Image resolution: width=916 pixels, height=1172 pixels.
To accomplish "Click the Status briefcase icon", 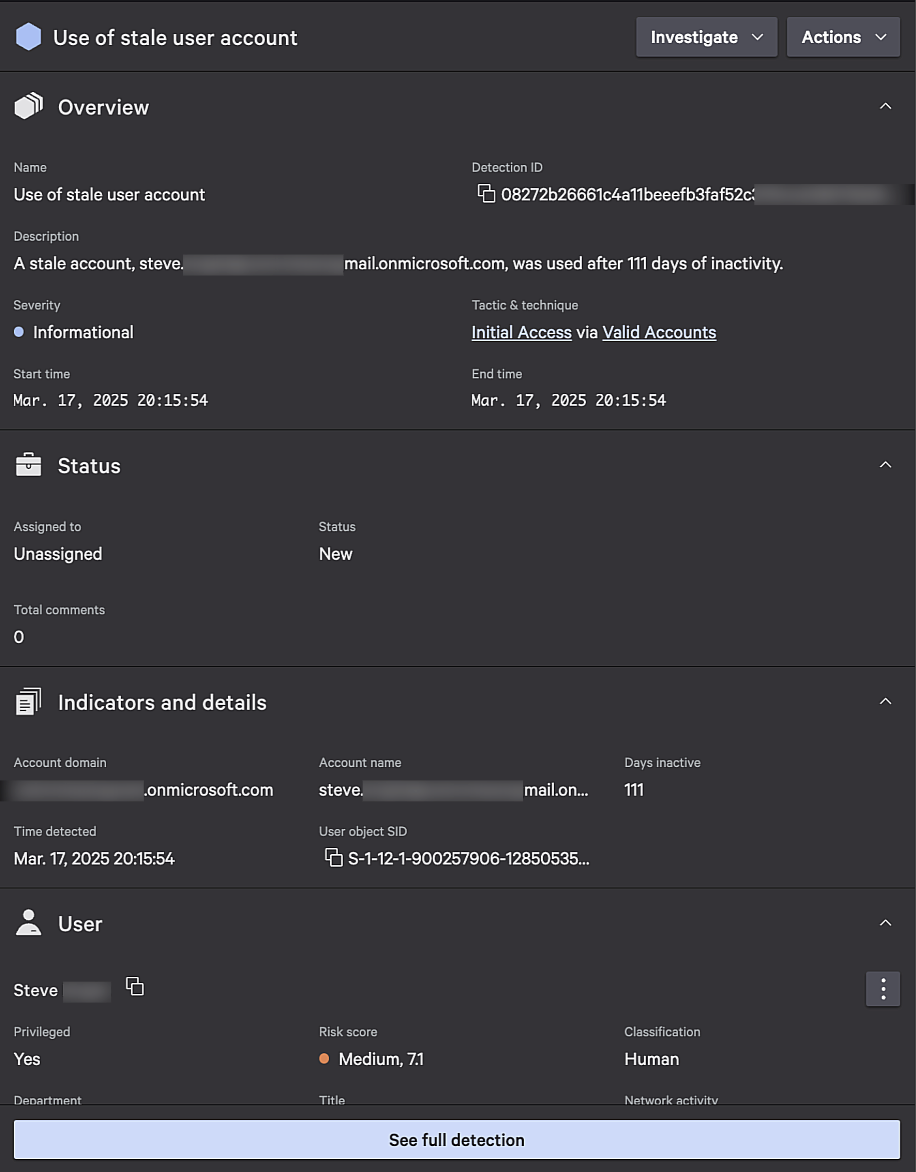I will 28,464.
